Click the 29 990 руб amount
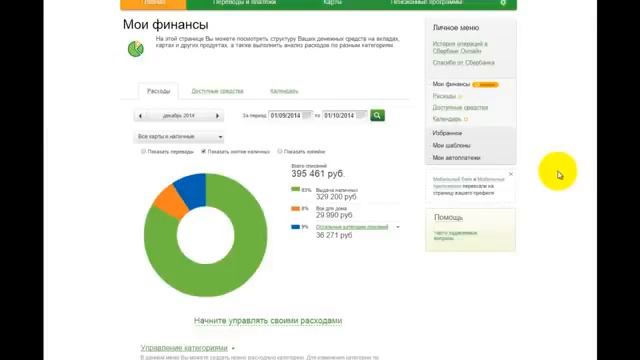The height and width of the screenshot is (360, 640). click(334, 215)
